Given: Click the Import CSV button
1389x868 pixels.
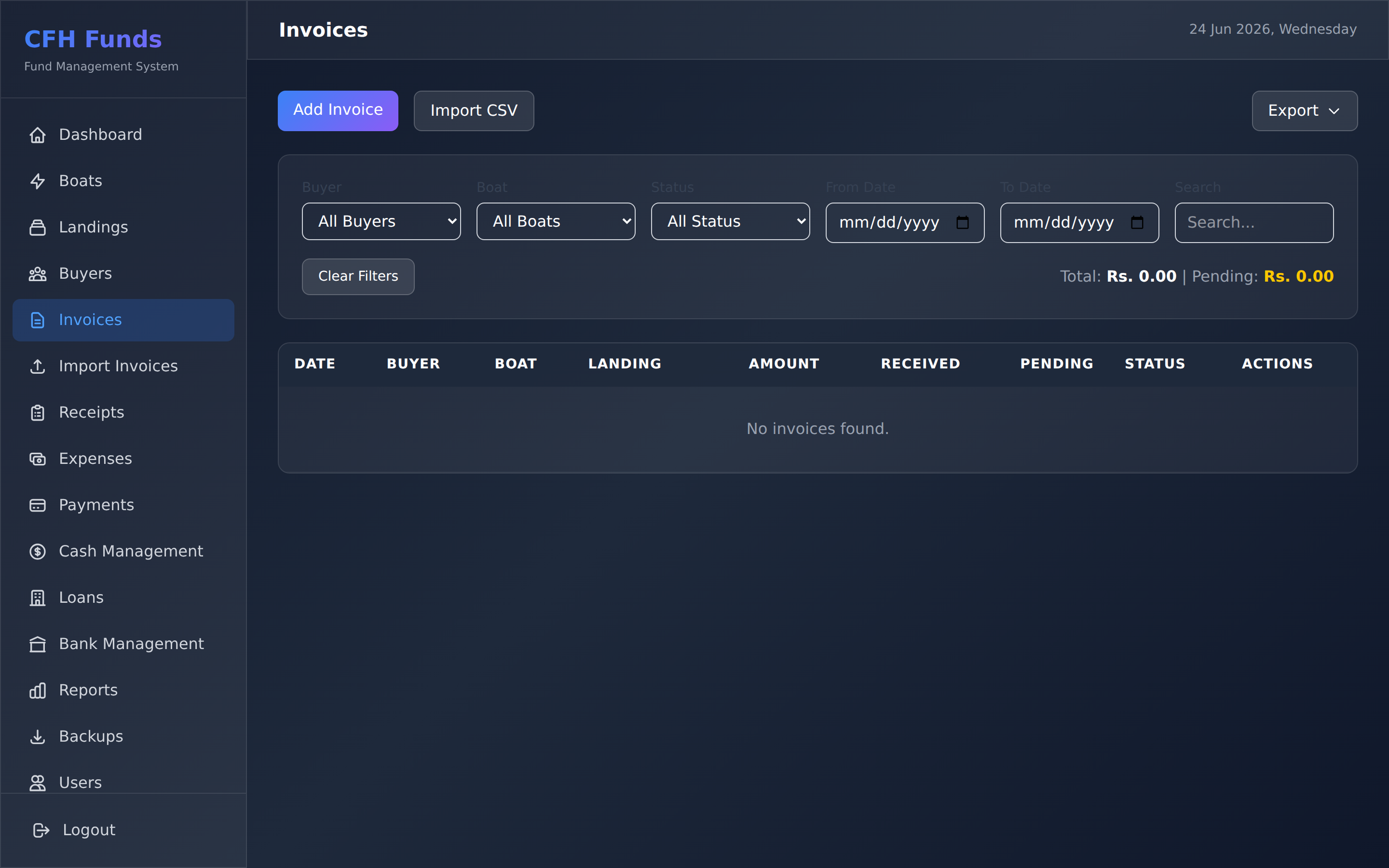Looking at the screenshot, I should pyautogui.click(x=474, y=111).
